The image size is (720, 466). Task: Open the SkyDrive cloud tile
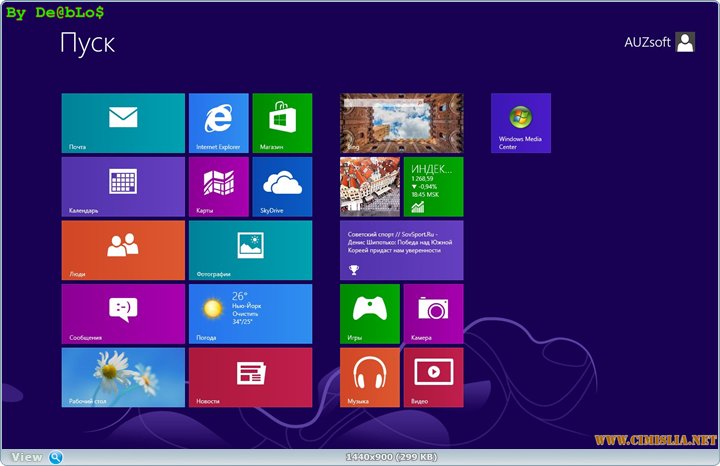tap(282, 186)
